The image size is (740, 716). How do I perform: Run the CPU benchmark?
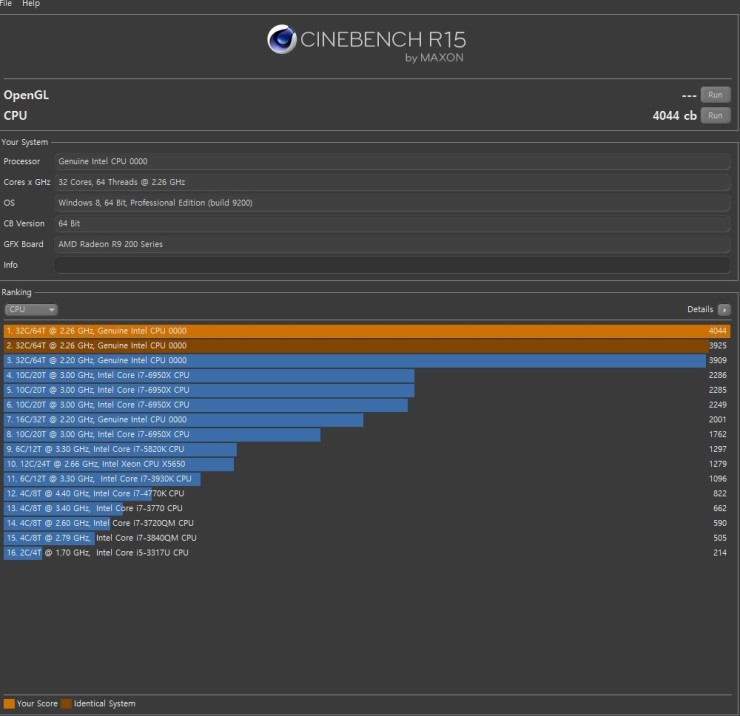715,116
